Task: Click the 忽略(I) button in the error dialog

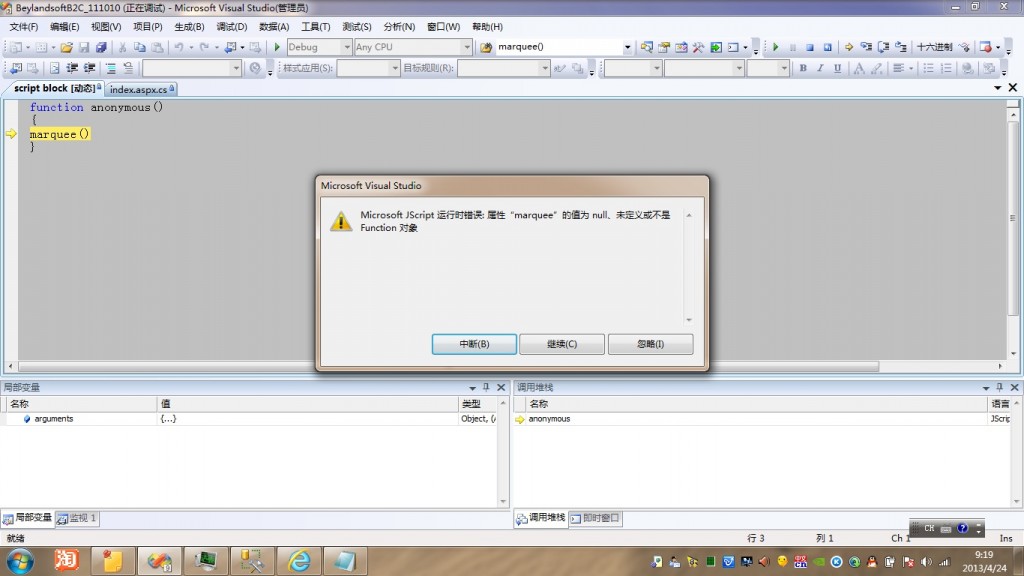Action: 650,343
